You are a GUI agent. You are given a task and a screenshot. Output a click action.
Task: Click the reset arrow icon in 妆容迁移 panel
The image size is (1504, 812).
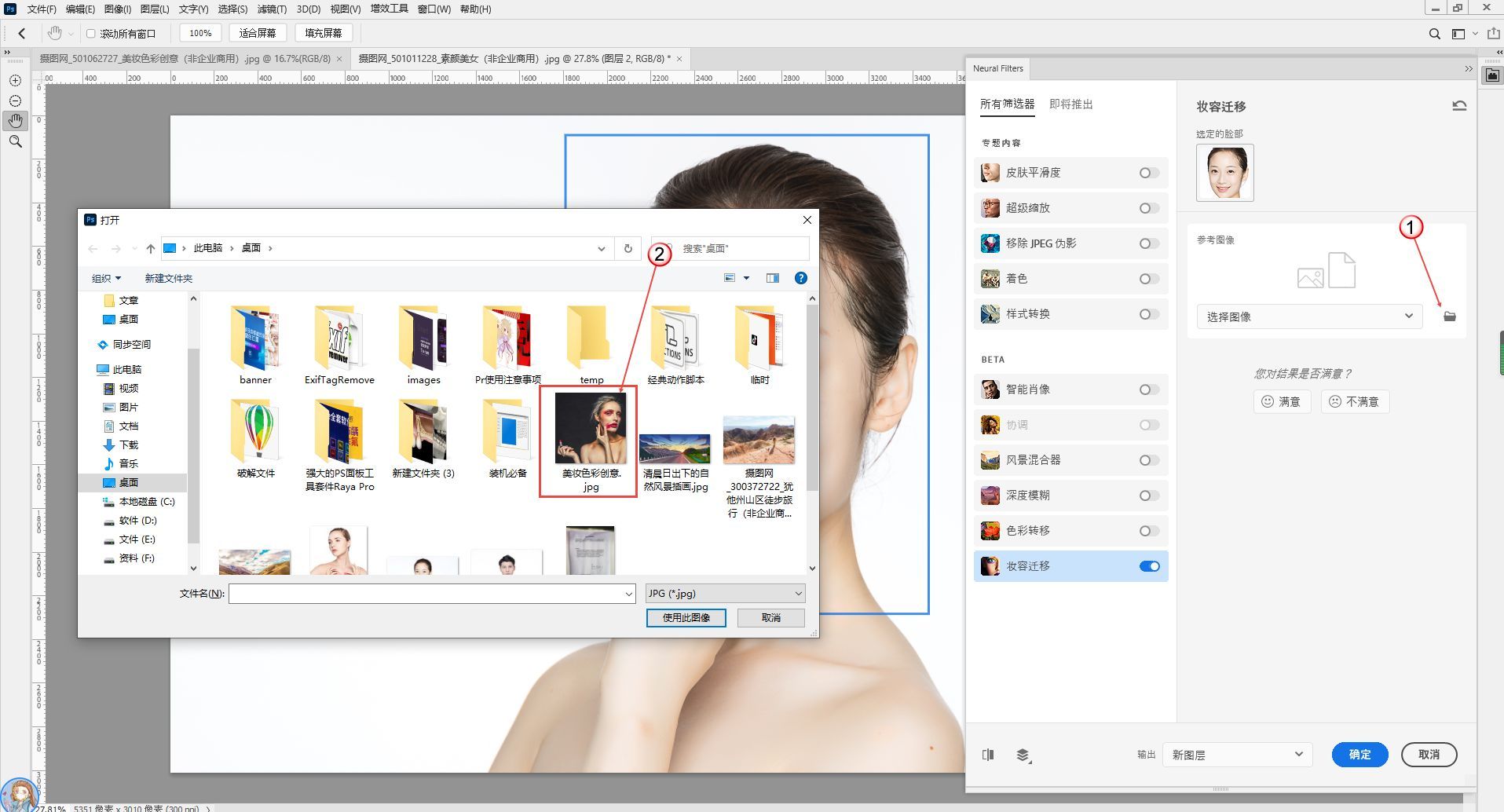coord(1458,106)
